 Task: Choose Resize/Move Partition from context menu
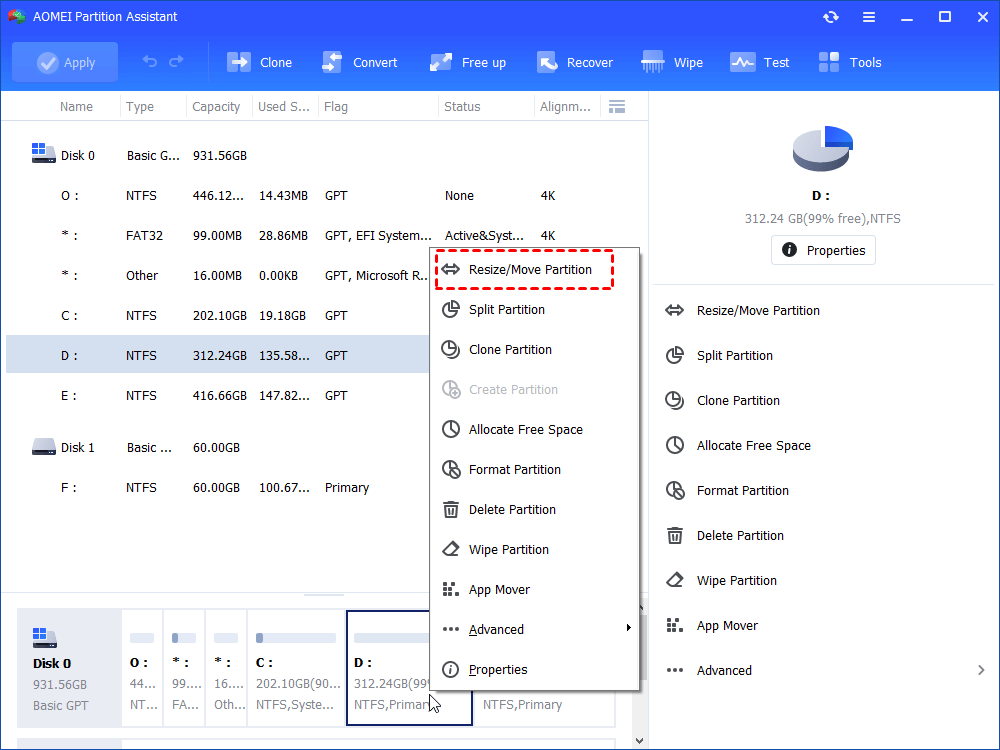coord(529,269)
